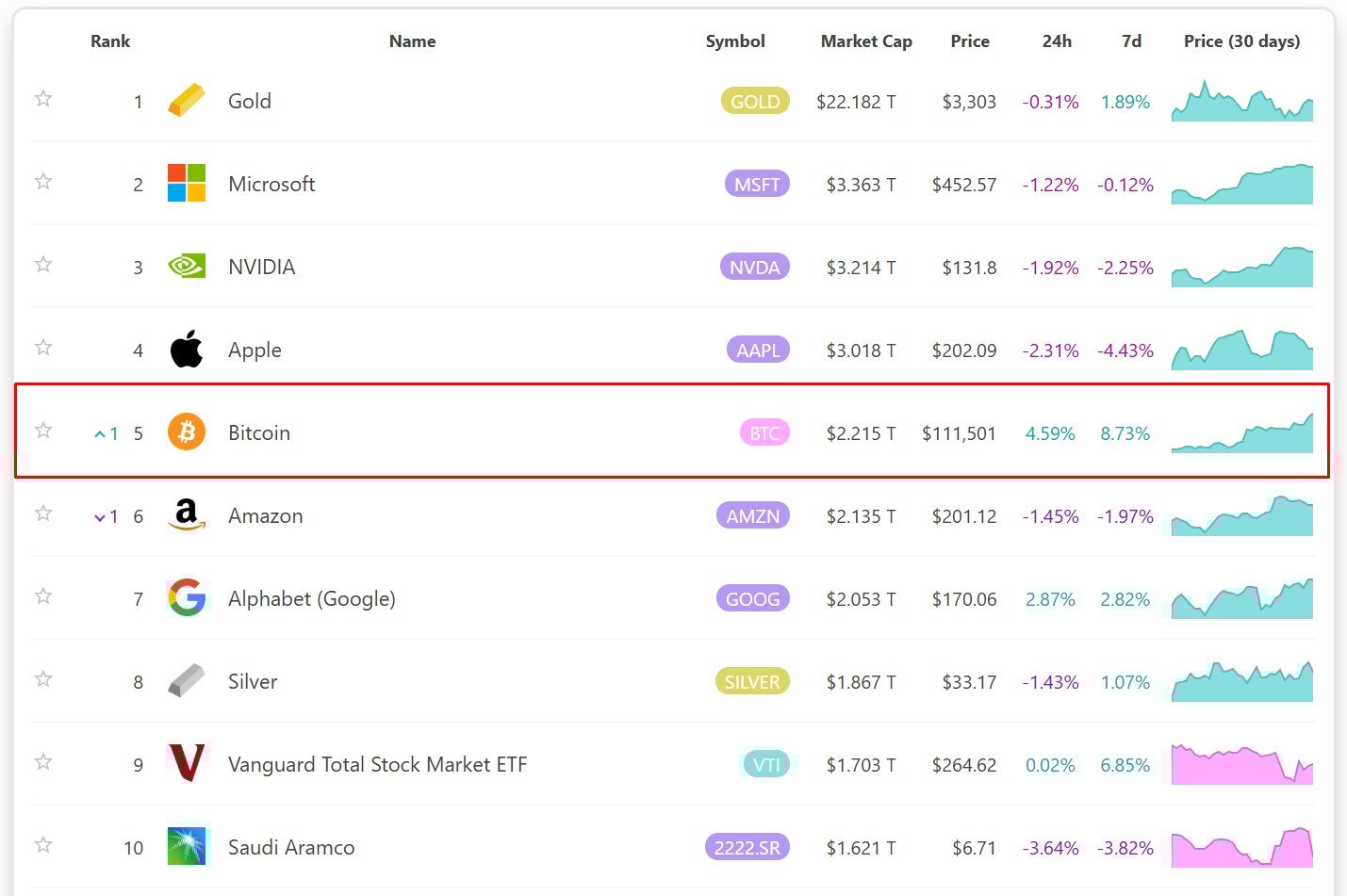Click the Bitcoin logo icon
The width and height of the screenshot is (1347, 896).
[186, 432]
